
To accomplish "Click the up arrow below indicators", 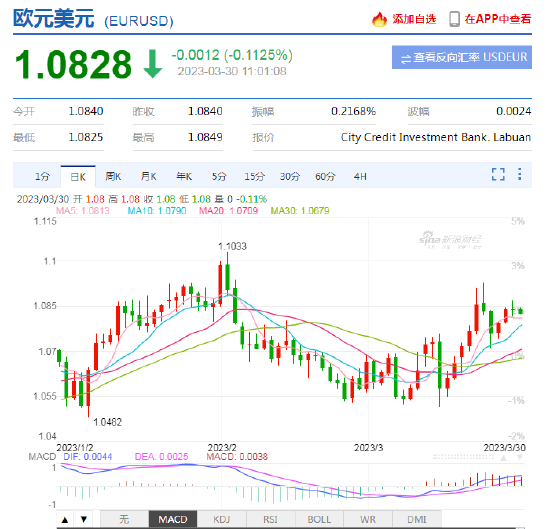I will (65, 520).
